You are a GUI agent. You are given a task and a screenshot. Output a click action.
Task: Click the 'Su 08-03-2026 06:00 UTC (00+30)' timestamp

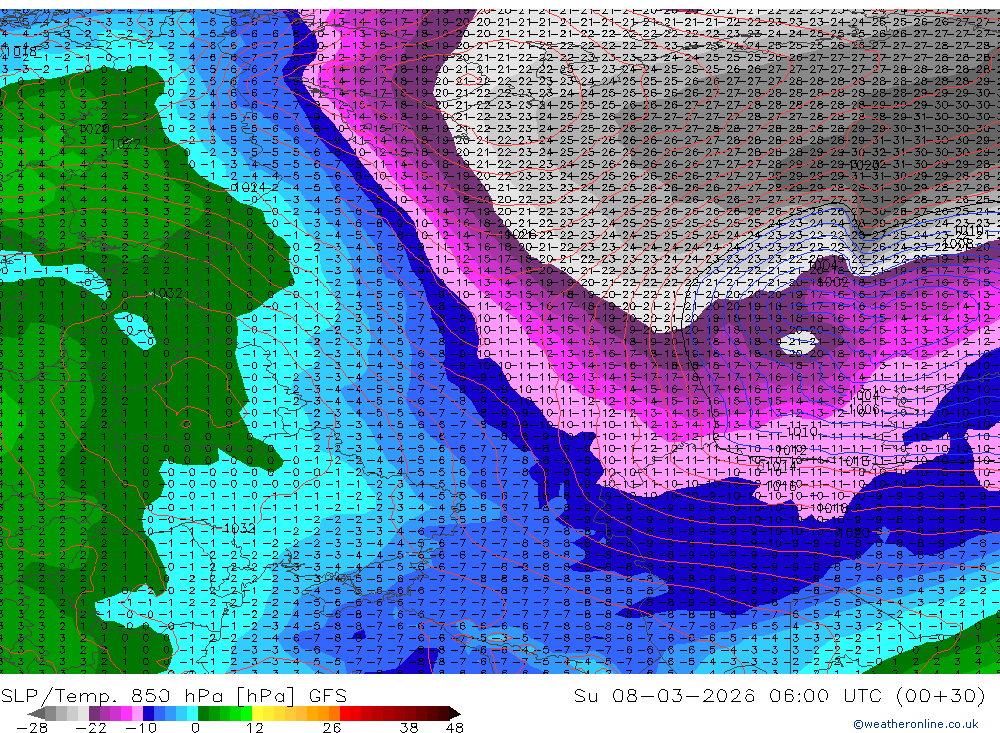779,695
